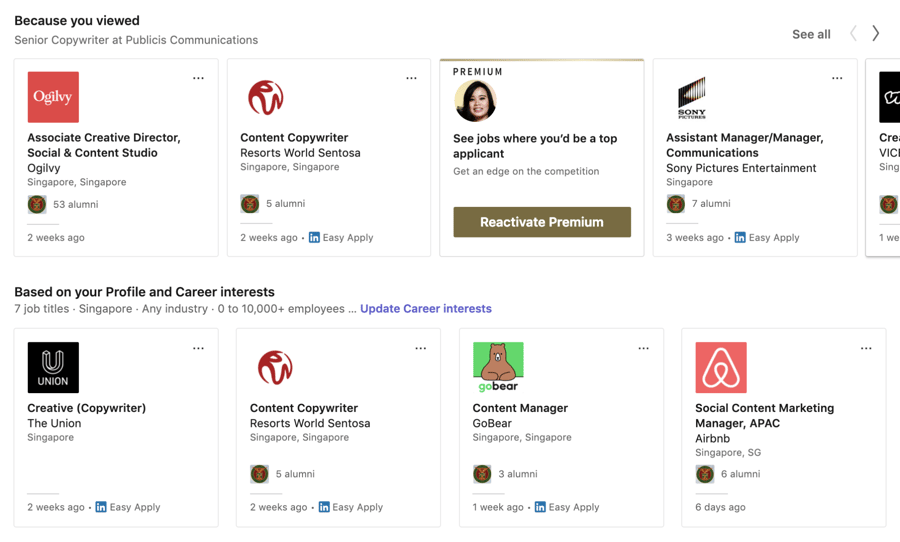
Task: Click Easy Apply text on GoBear card
Action: click(574, 508)
